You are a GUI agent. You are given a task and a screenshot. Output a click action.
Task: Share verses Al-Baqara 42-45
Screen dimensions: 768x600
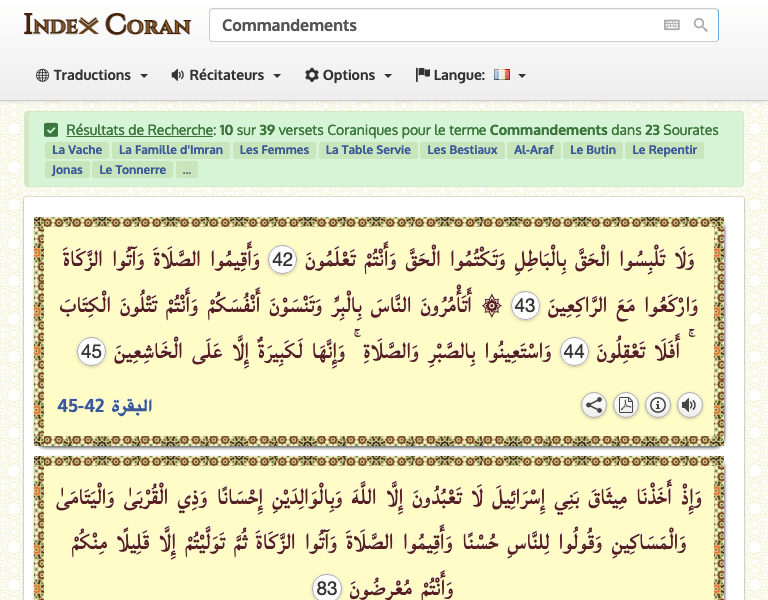tap(594, 405)
